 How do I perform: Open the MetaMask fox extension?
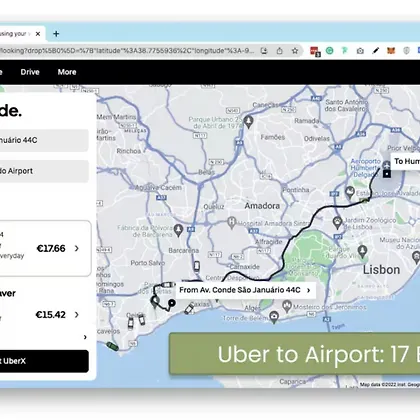point(391,51)
